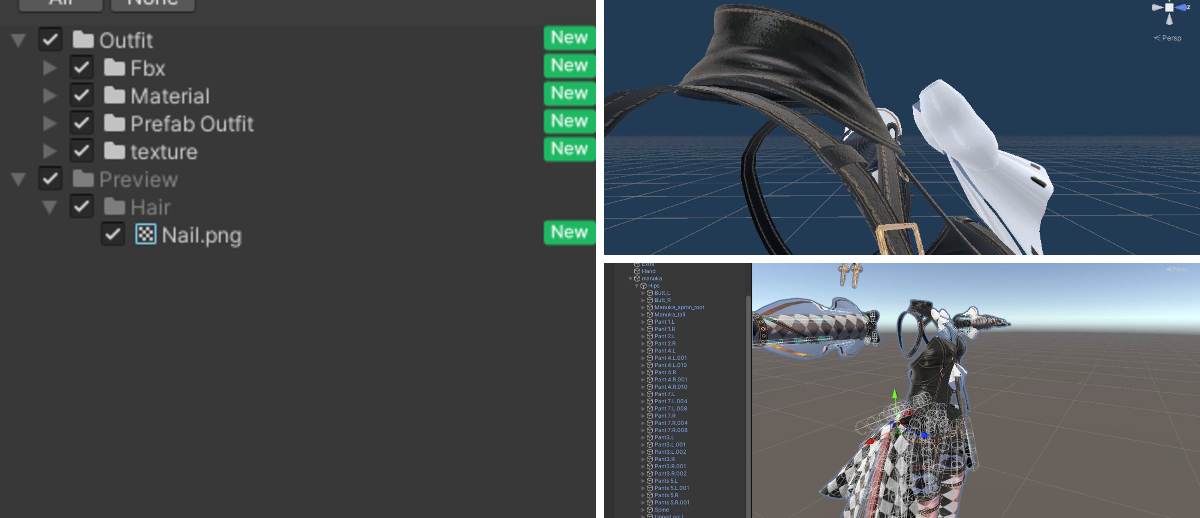Select Manuka_spron_root in the hierarchy
1200x518 pixels.
tap(679, 307)
